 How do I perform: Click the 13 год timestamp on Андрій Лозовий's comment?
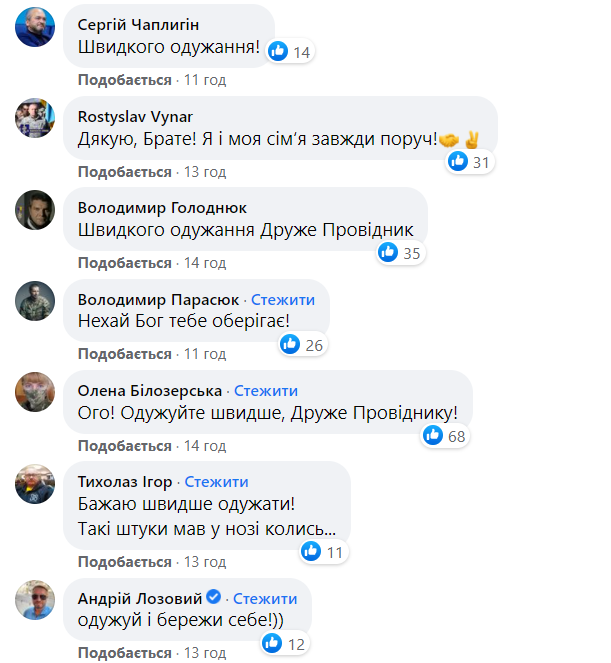coord(204,654)
